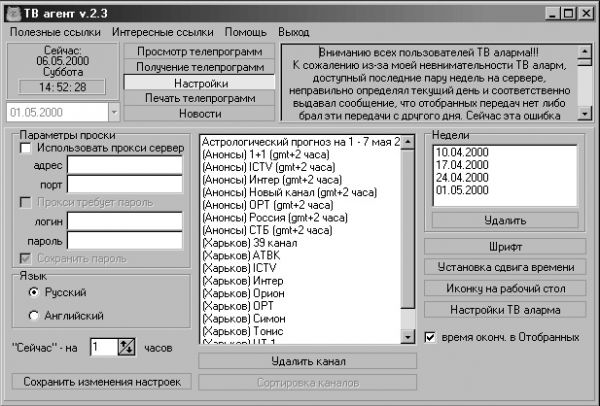
Task: Open the Интересные ссылки menu
Action: (163, 32)
